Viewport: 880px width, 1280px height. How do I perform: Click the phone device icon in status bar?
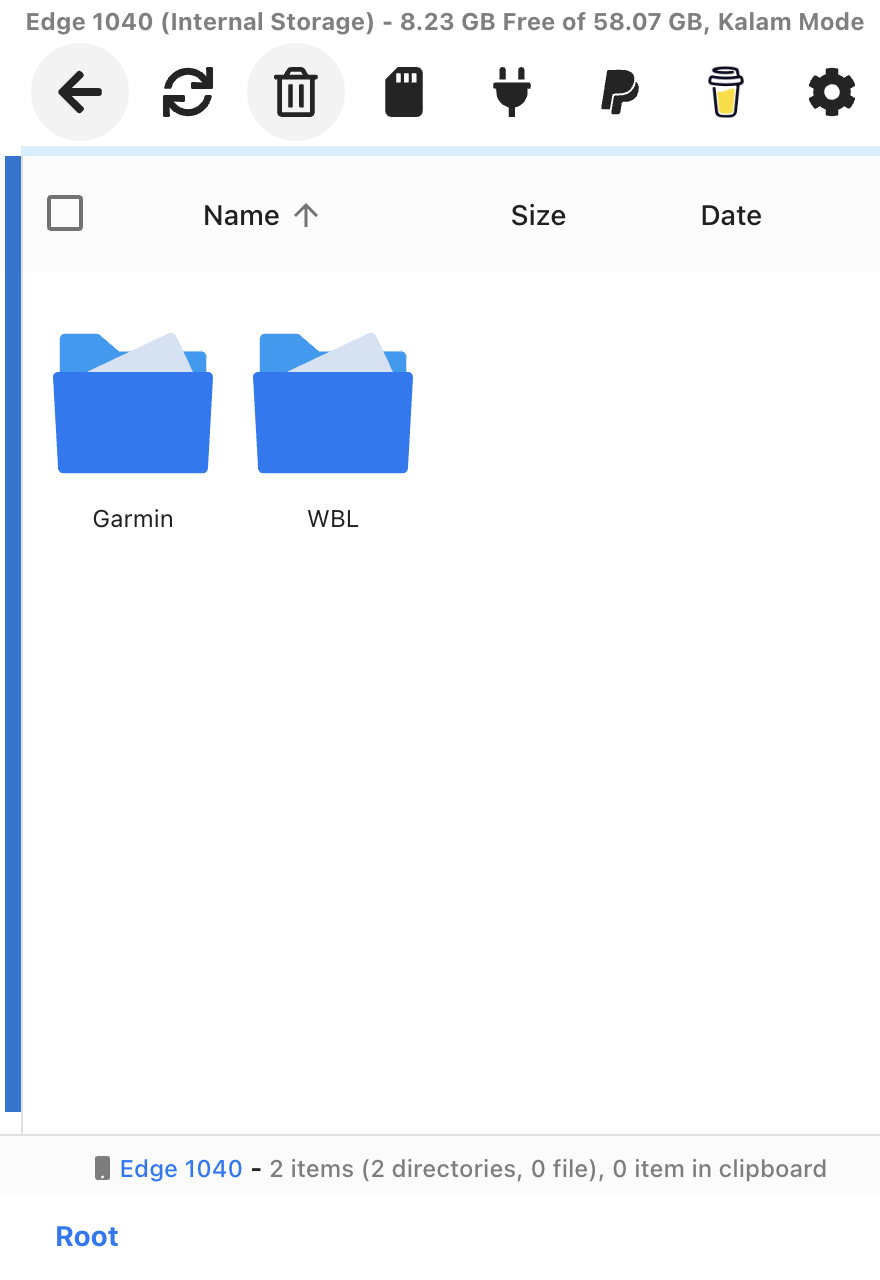point(102,1169)
